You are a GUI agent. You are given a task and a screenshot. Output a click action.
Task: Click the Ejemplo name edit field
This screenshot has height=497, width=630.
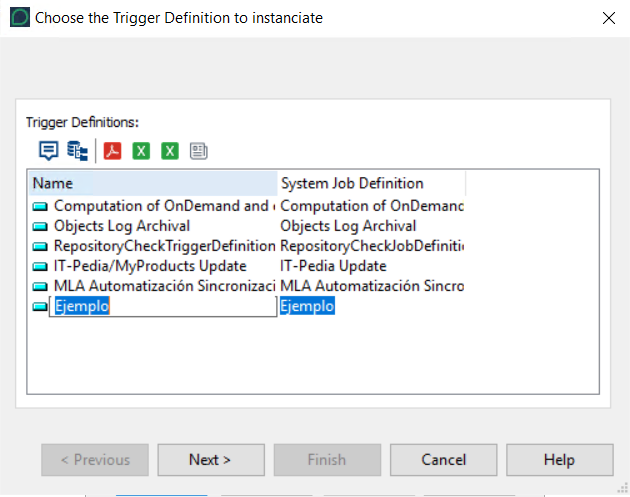[163, 306]
